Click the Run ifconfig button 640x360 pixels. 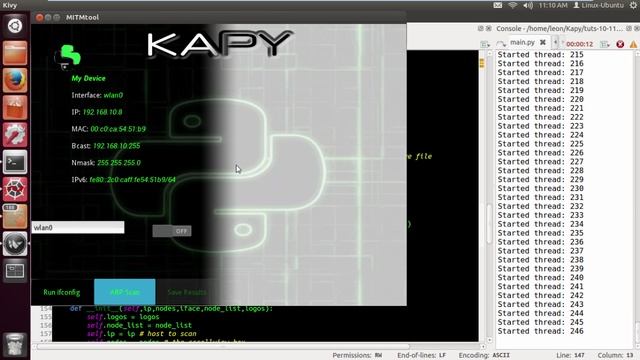(x=62, y=292)
